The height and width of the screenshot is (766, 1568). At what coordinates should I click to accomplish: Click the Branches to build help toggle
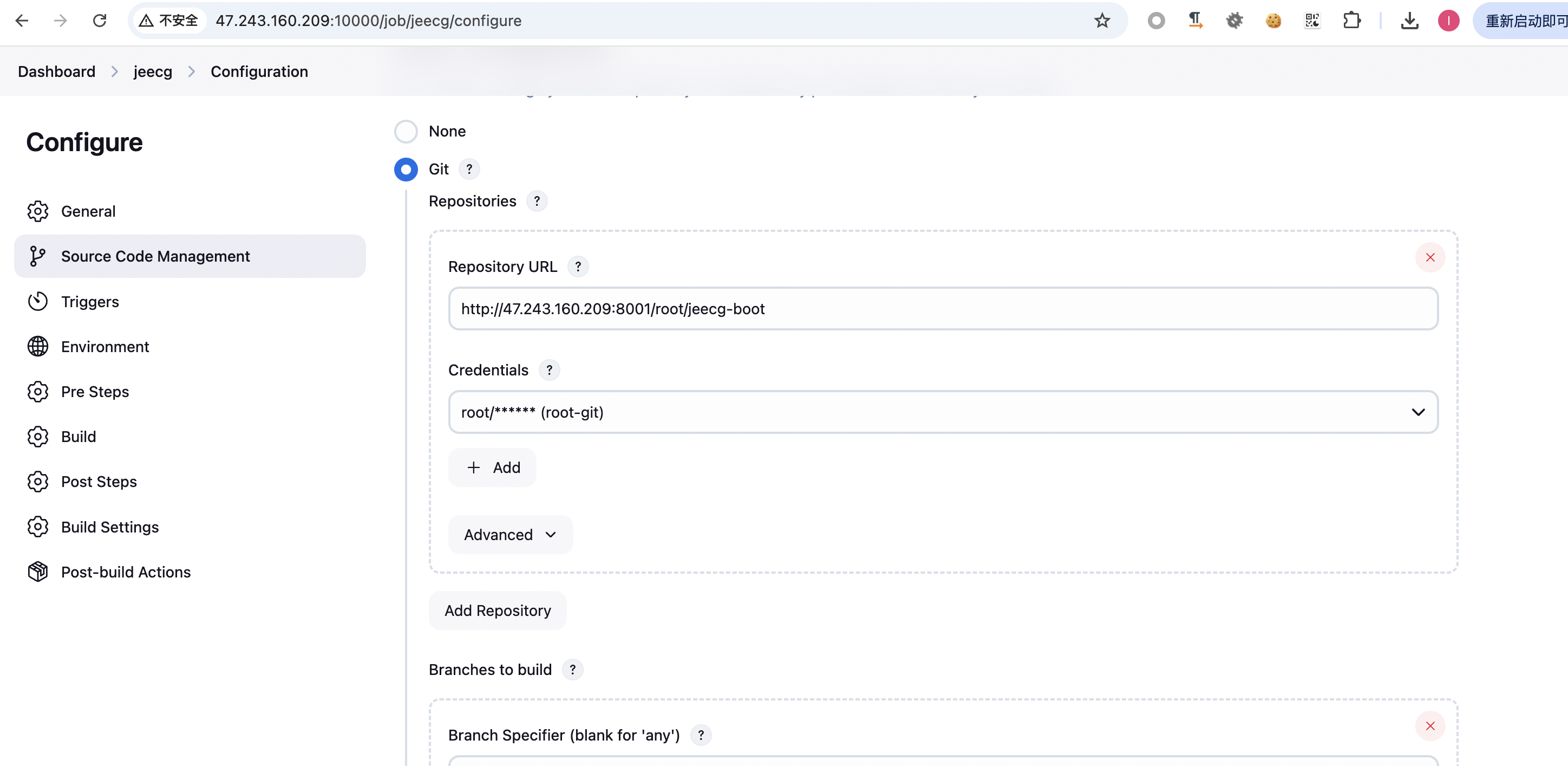572,669
